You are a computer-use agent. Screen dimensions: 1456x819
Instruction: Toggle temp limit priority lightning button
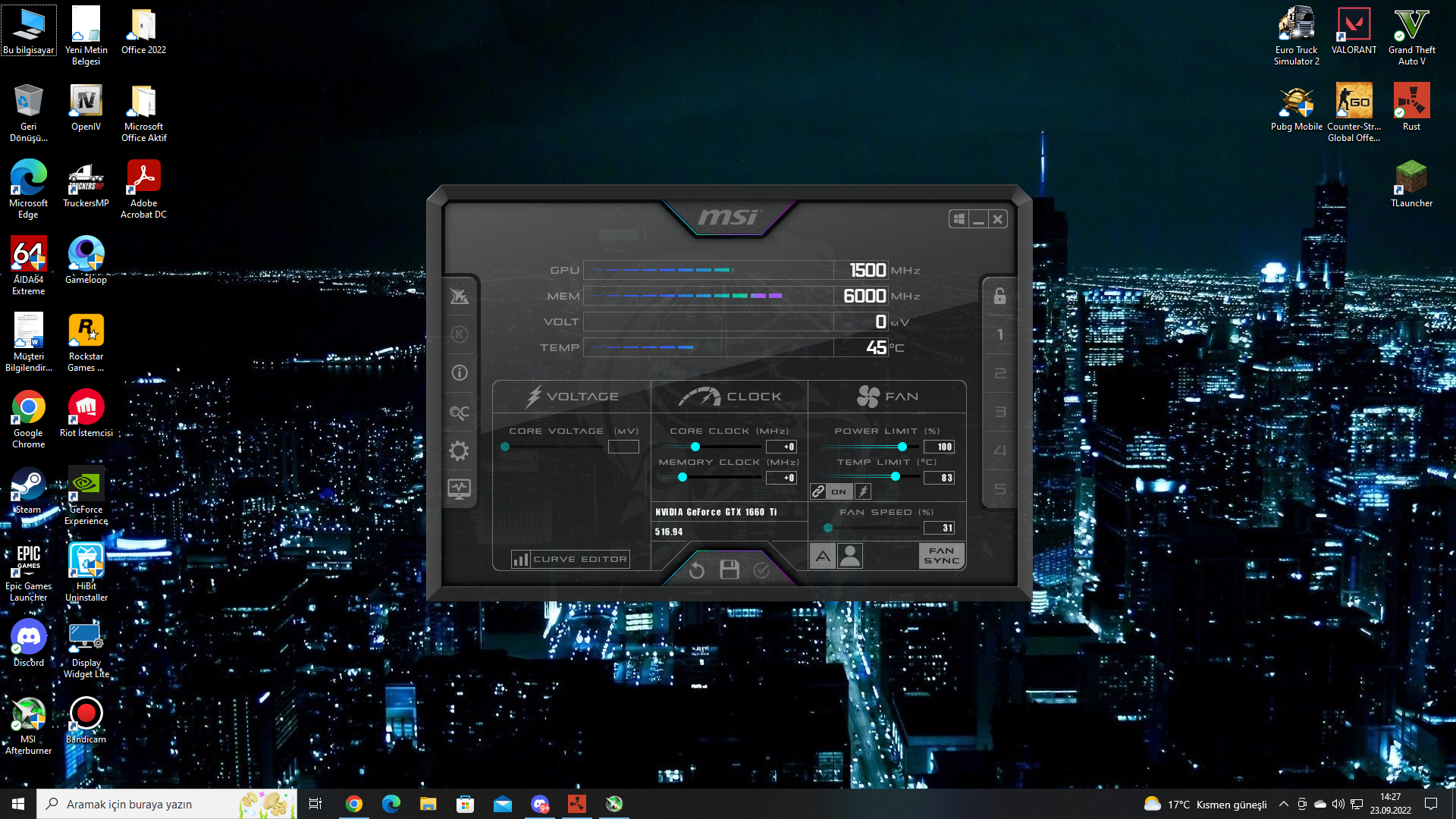tap(863, 491)
